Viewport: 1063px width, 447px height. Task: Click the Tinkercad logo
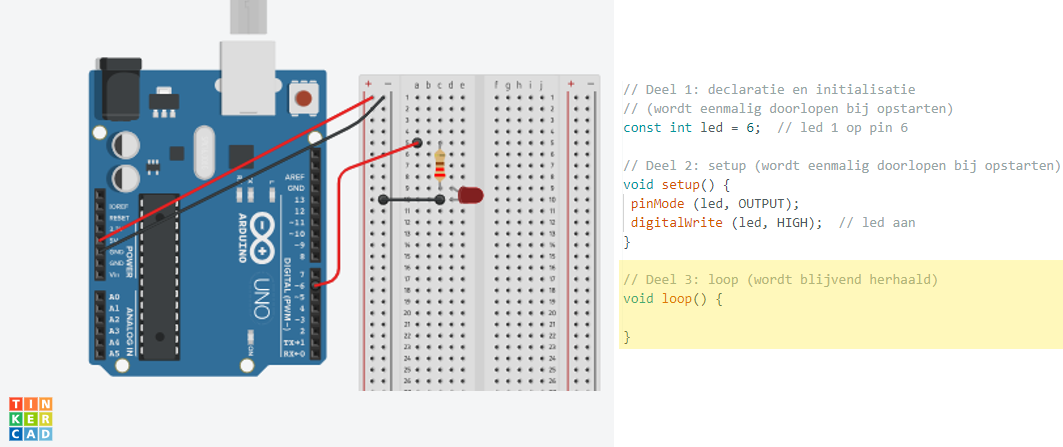tap(30, 418)
